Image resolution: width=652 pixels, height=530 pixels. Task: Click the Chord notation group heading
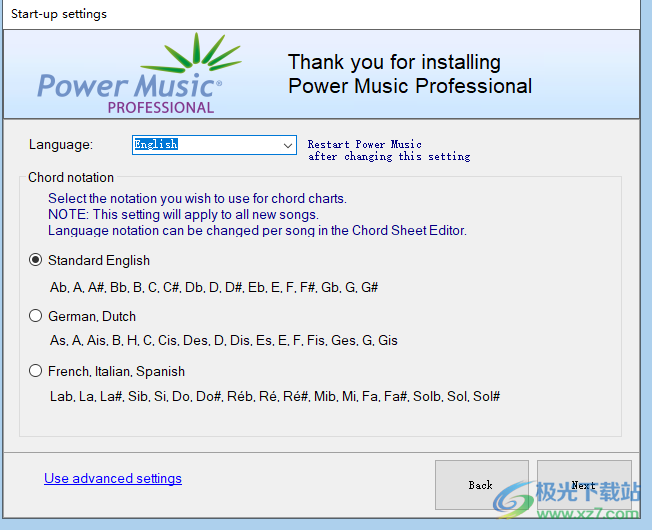tap(71, 177)
